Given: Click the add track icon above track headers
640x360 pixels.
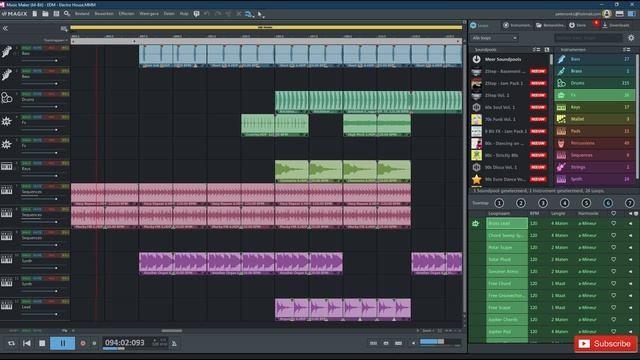Looking at the screenshot, I should pyautogui.click(x=64, y=29).
